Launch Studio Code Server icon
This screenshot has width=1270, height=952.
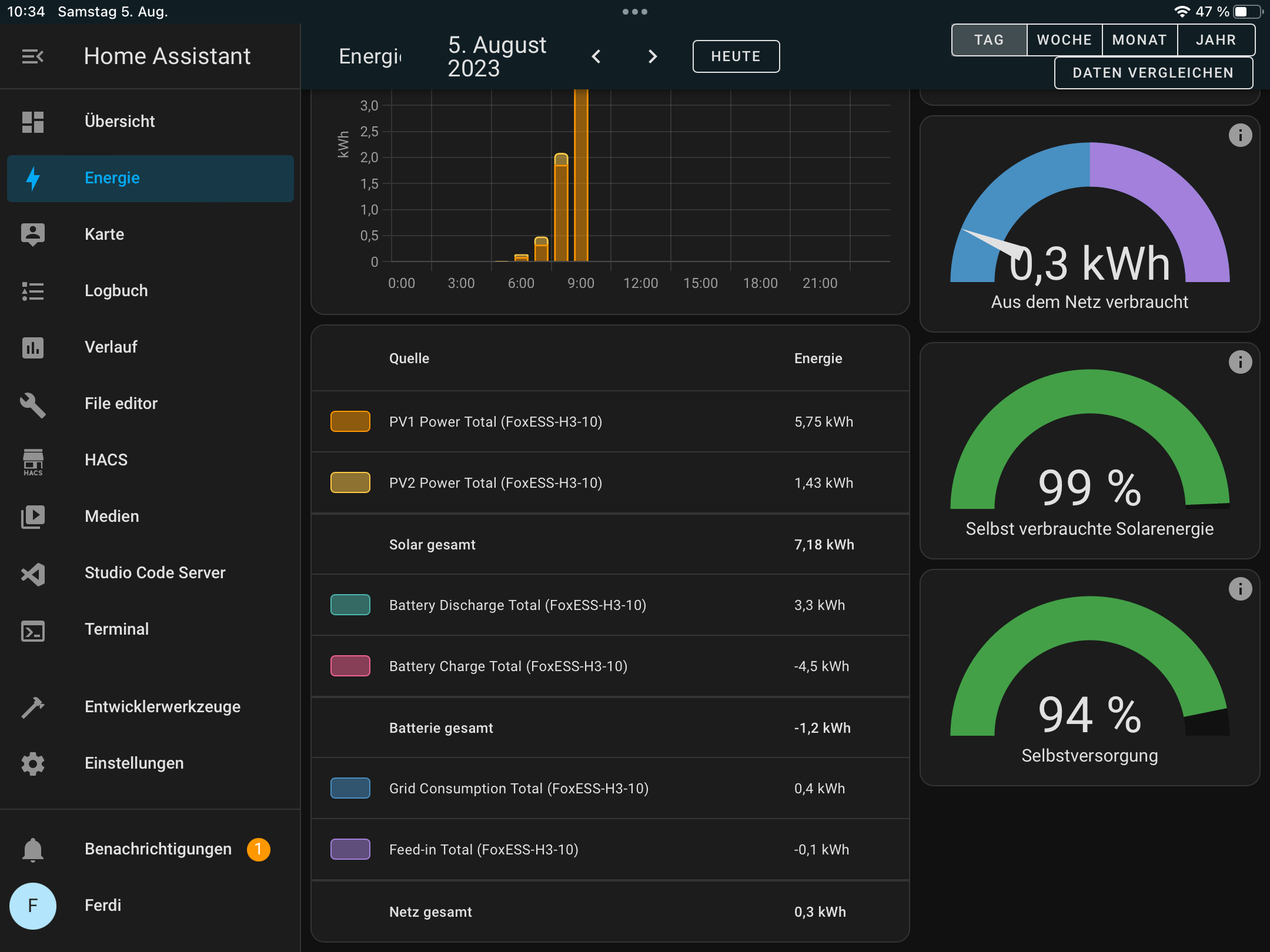point(33,574)
